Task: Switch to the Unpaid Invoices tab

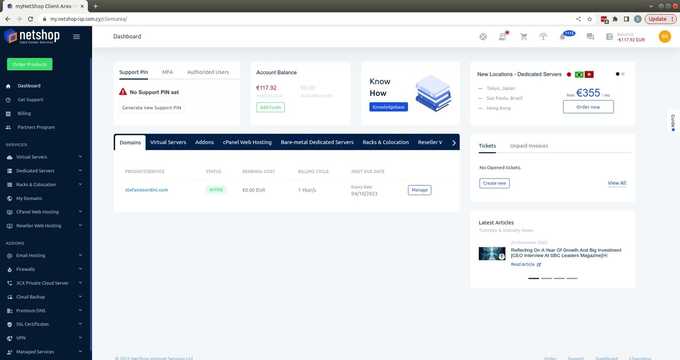Action: pyautogui.click(x=529, y=146)
